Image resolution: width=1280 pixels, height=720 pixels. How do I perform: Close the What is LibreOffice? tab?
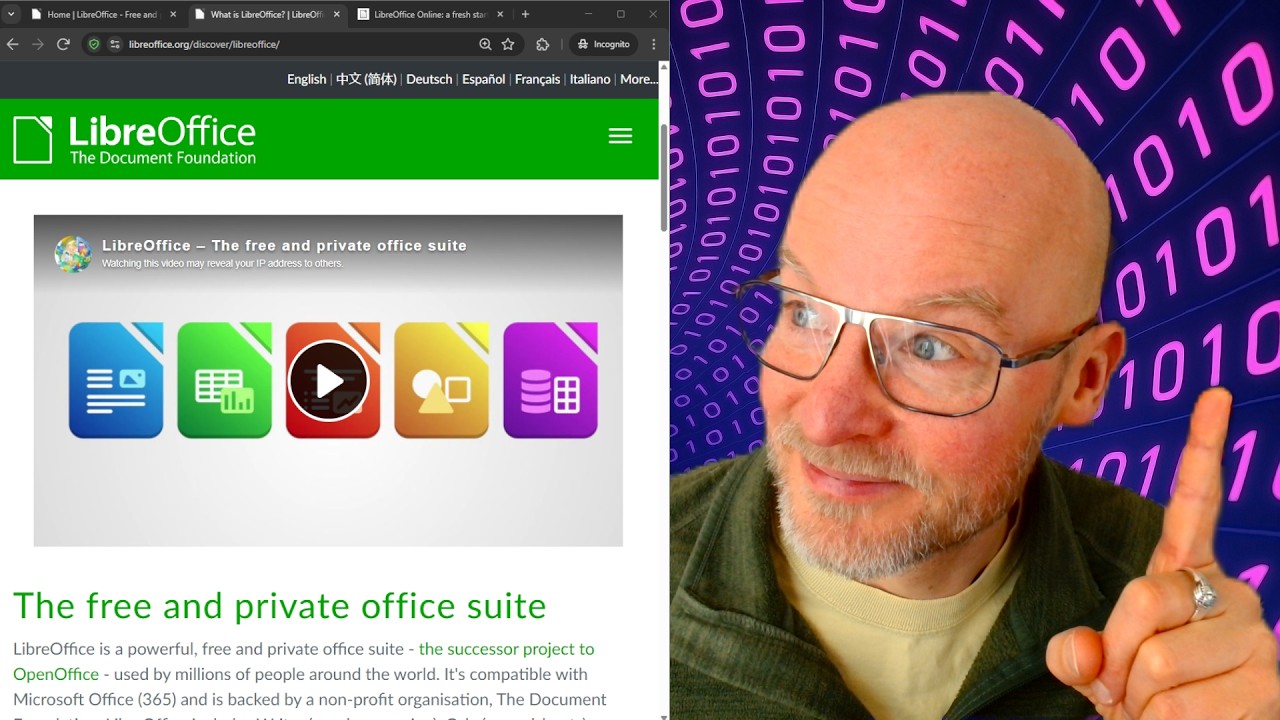(336, 15)
